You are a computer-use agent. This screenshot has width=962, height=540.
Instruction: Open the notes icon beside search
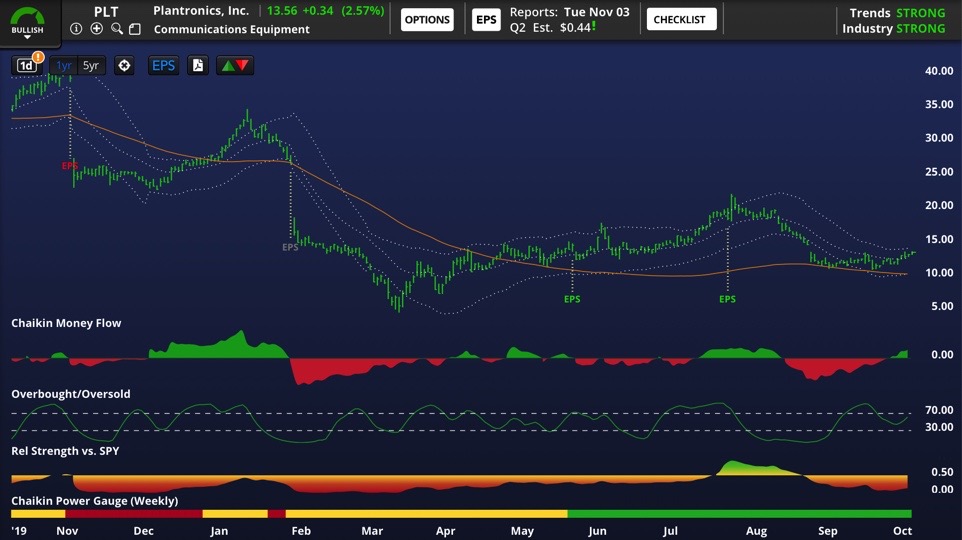tap(135, 29)
